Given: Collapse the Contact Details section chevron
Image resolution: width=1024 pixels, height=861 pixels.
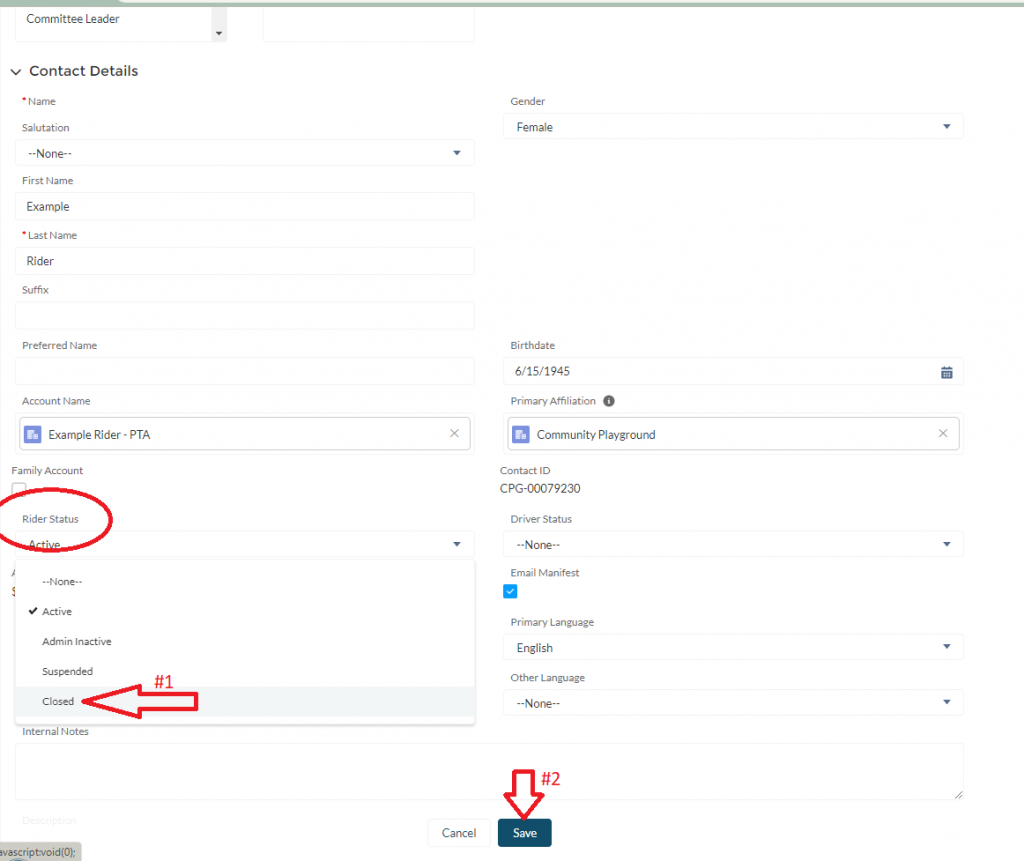Looking at the screenshot, I should (x=16, y=72).
